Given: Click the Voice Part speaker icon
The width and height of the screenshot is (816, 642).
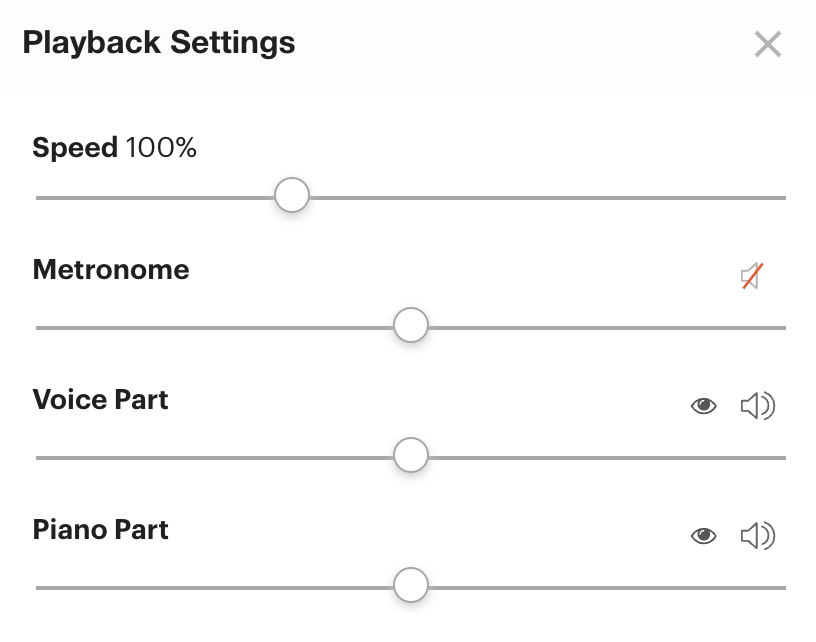Looking at the screenshot, I should (759, 405).
